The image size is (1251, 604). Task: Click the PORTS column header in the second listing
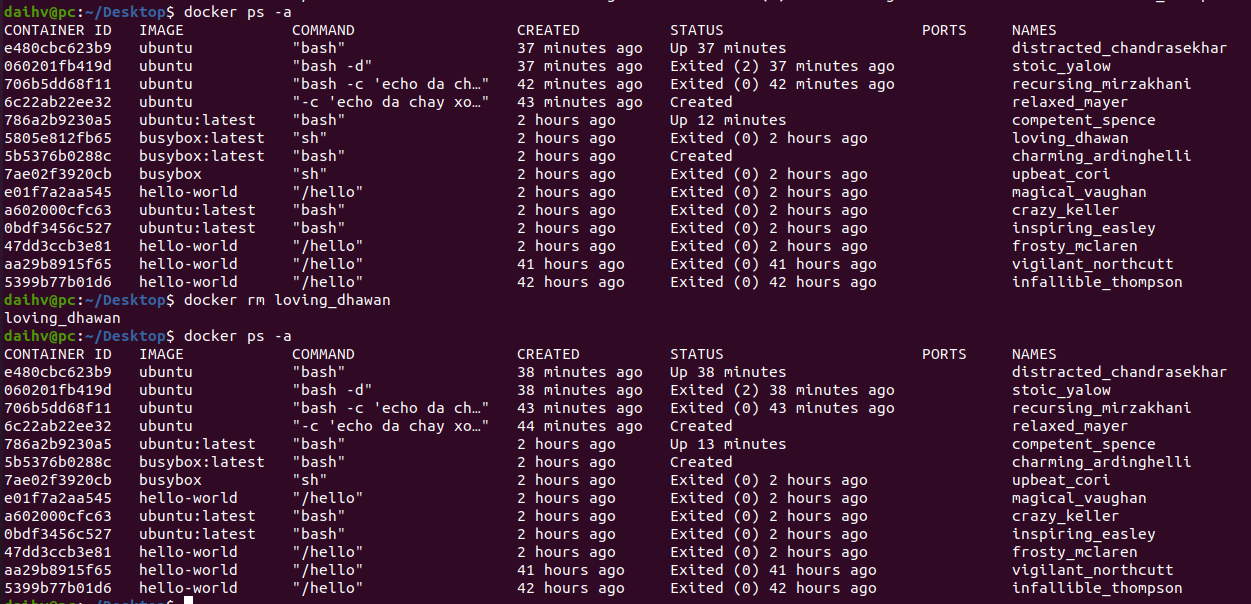click(x=944, y=354)
